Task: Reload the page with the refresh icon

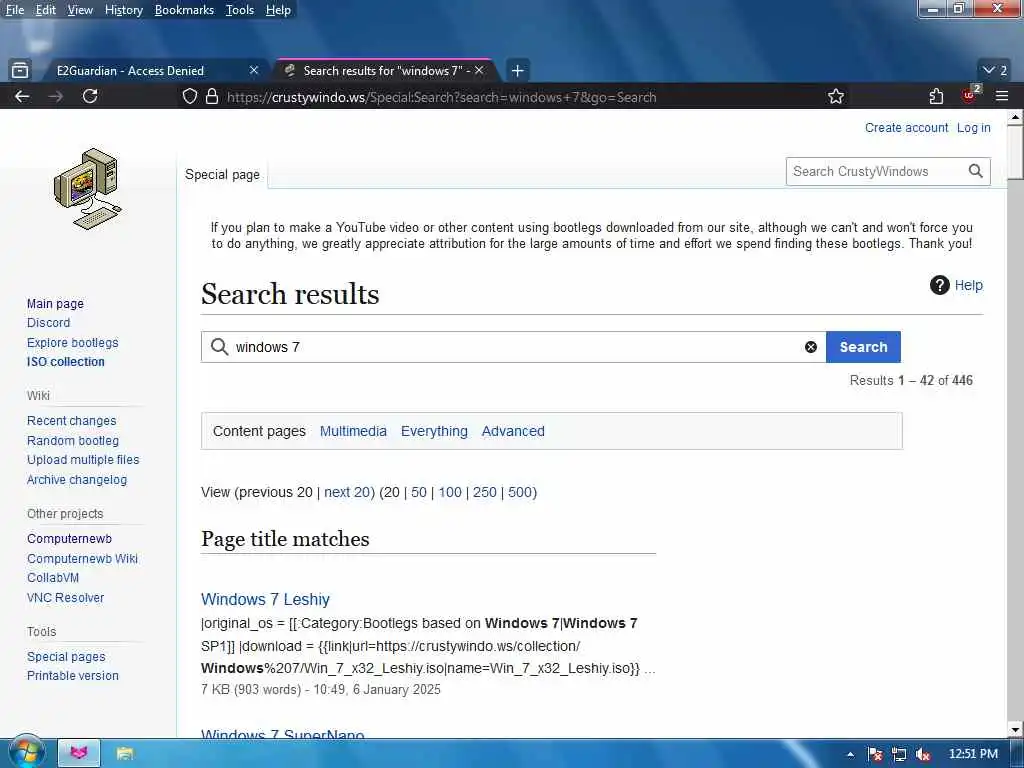Action: click(90, 97)
